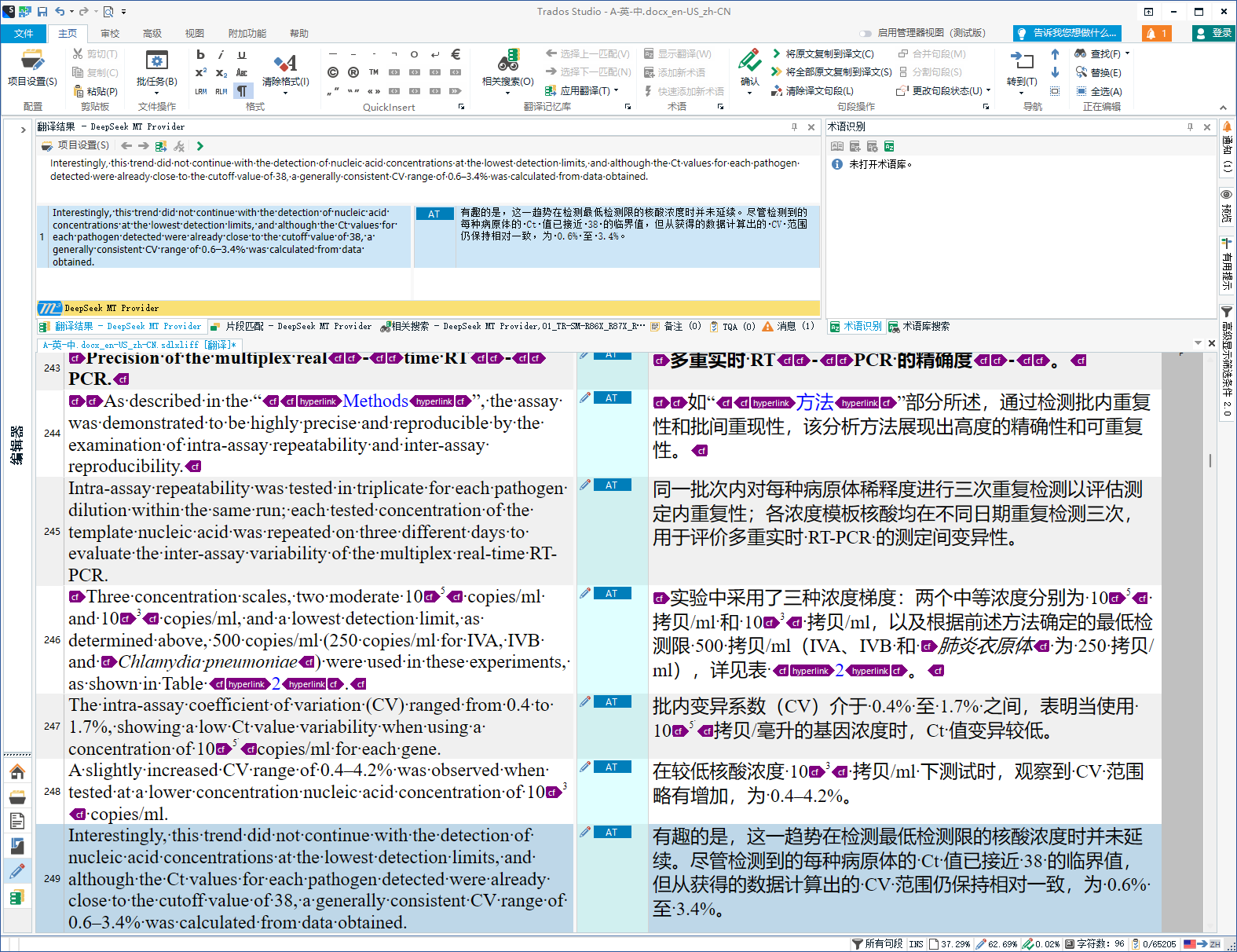
Task: Open the home view icon in left sidebar
Action: [x=17, y=771]
